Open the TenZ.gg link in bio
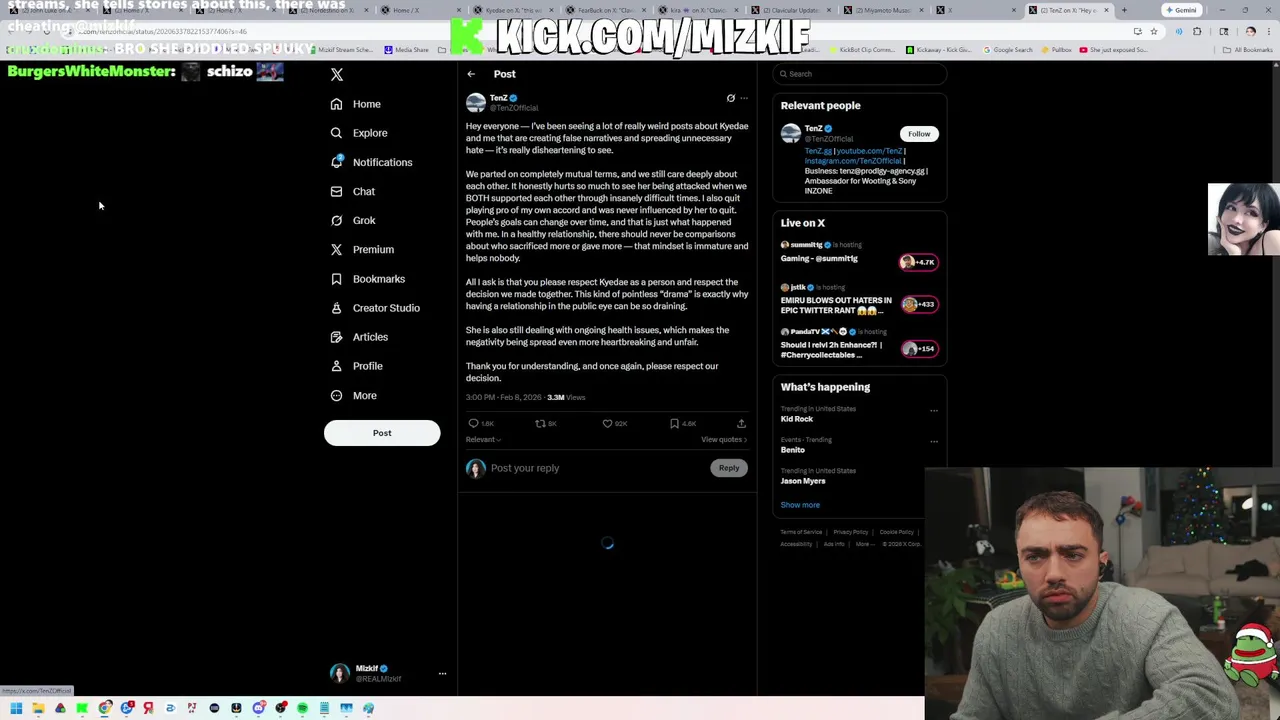 pyautogui.click(x=818, y=151)
